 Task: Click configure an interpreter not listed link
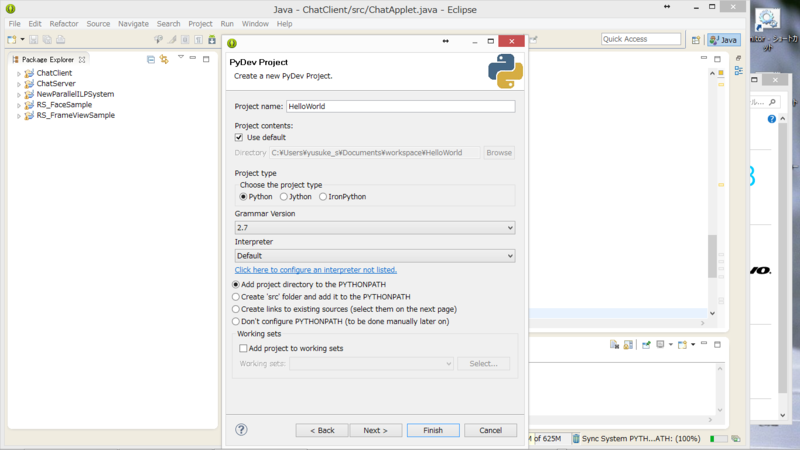(315, 269)
